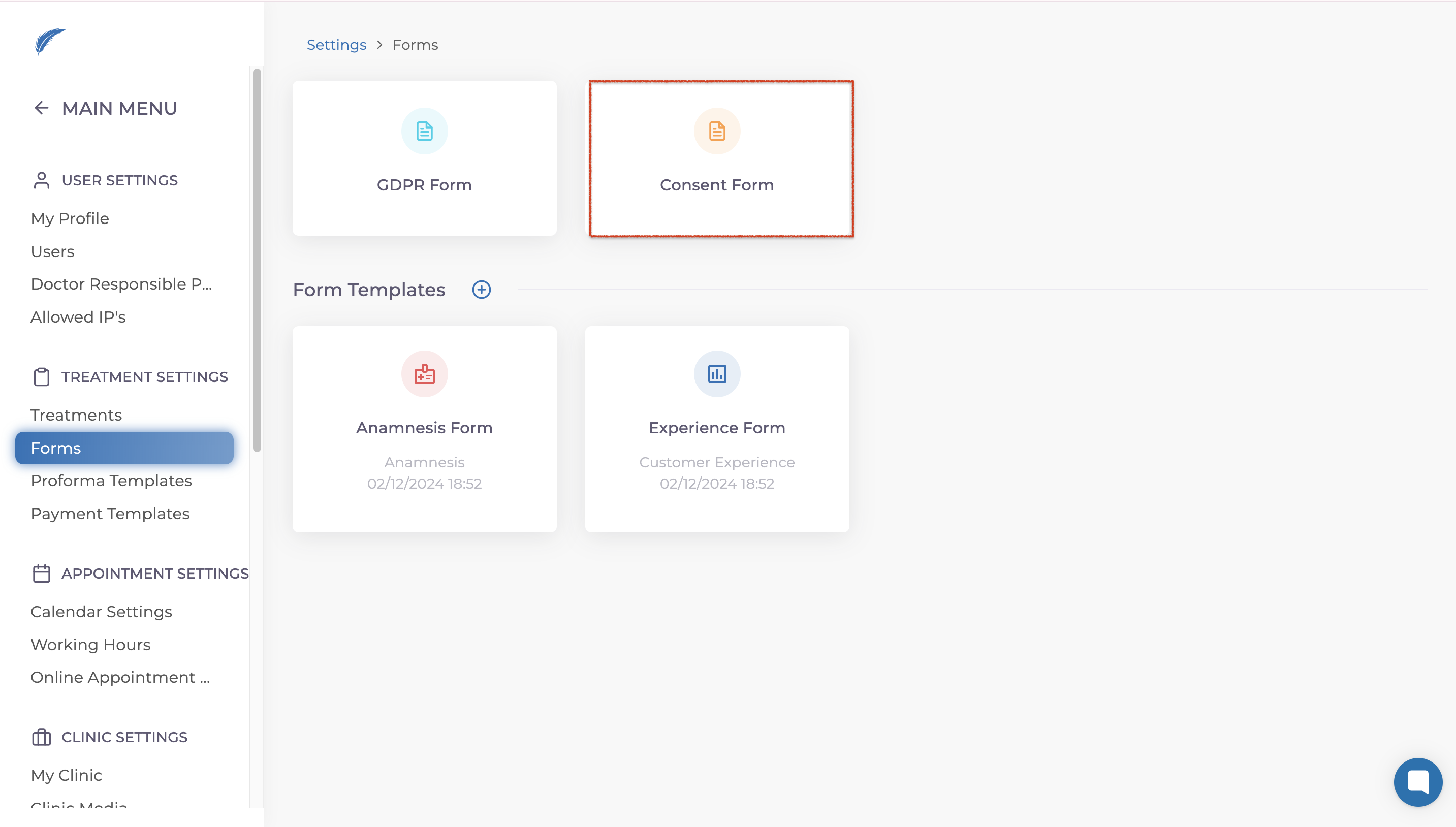This screenshot has height=827, width=1456.
Task: Open the Users page
Action: [x=52, y=251]
